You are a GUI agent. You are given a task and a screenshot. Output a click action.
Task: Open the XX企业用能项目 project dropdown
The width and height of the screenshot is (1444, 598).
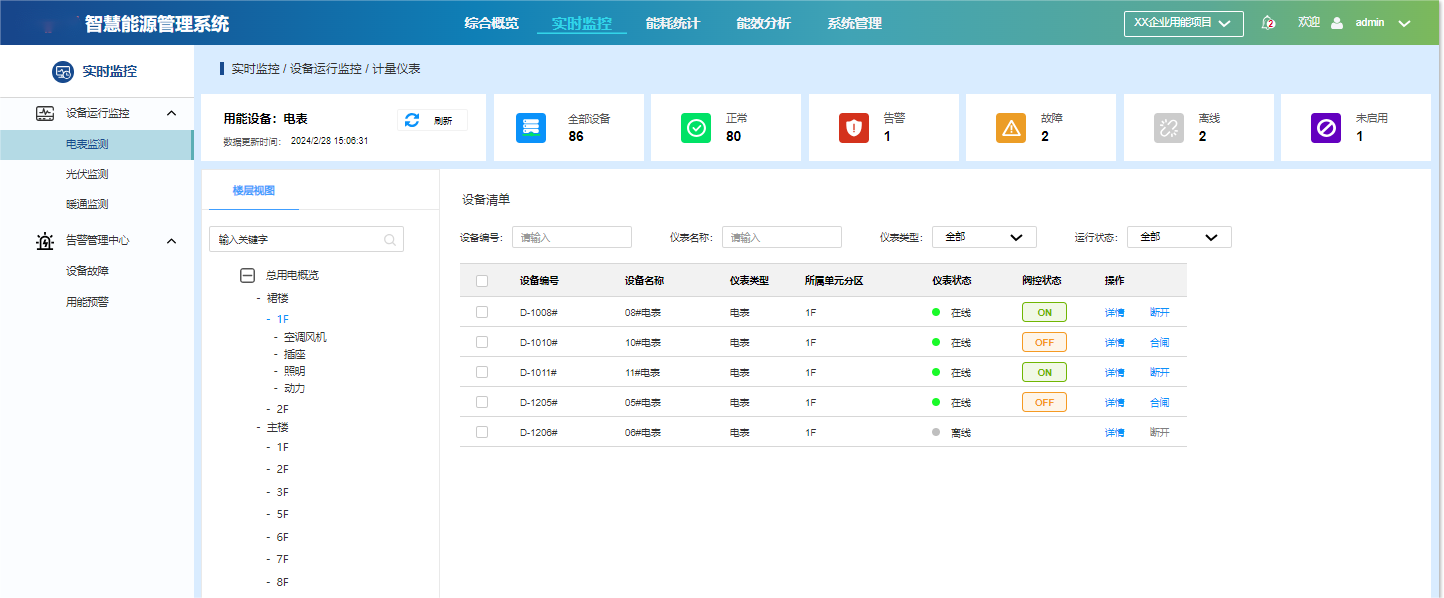pyautogui.click(x=1184, y=23)
